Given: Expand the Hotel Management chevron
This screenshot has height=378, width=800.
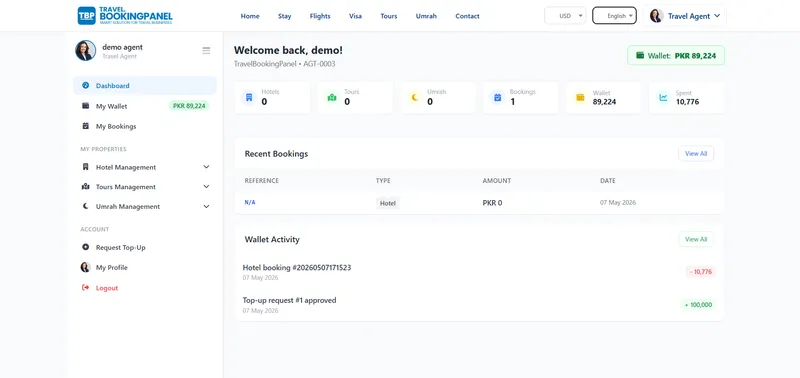Looking at the screenshot, I should point(206,167).
